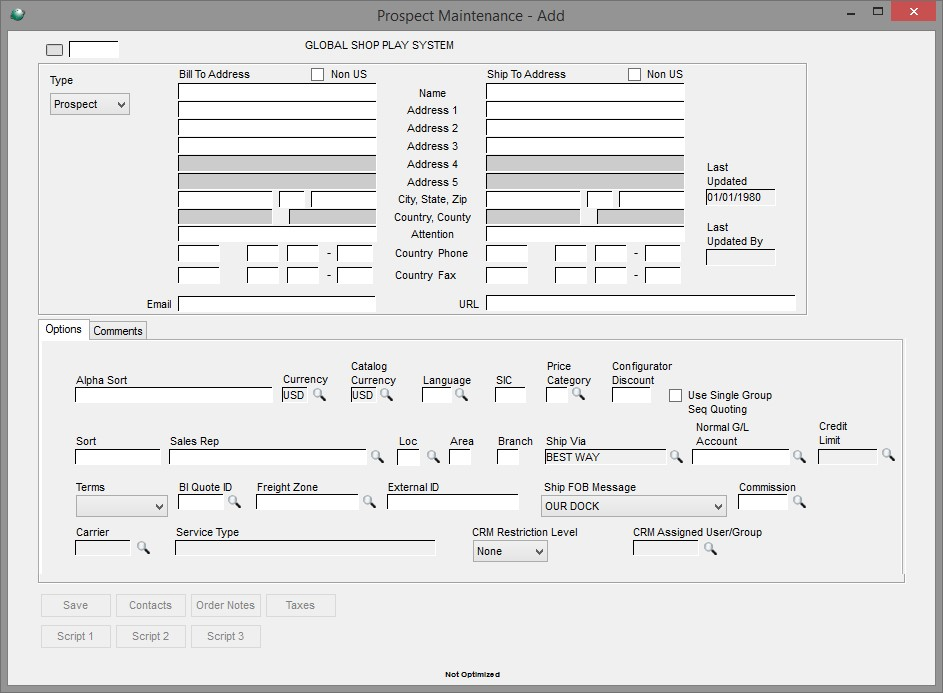Minimize the Prospect Maintenance window
943x693 pixels.
(851, 13)
